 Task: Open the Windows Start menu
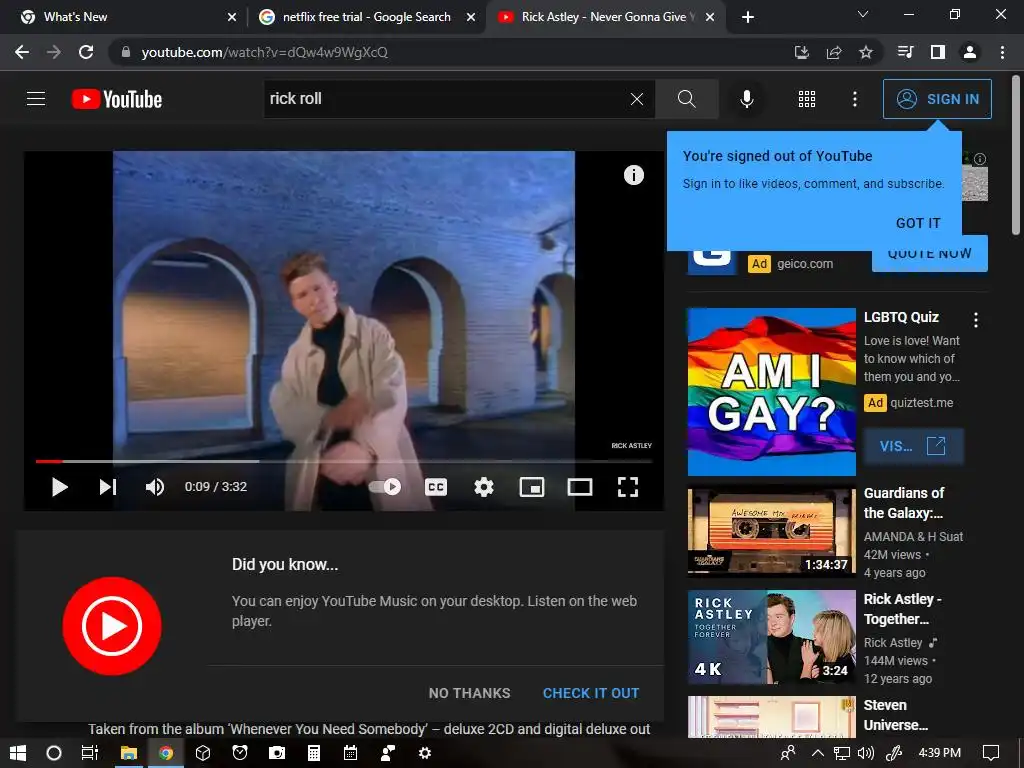[18, 753]
